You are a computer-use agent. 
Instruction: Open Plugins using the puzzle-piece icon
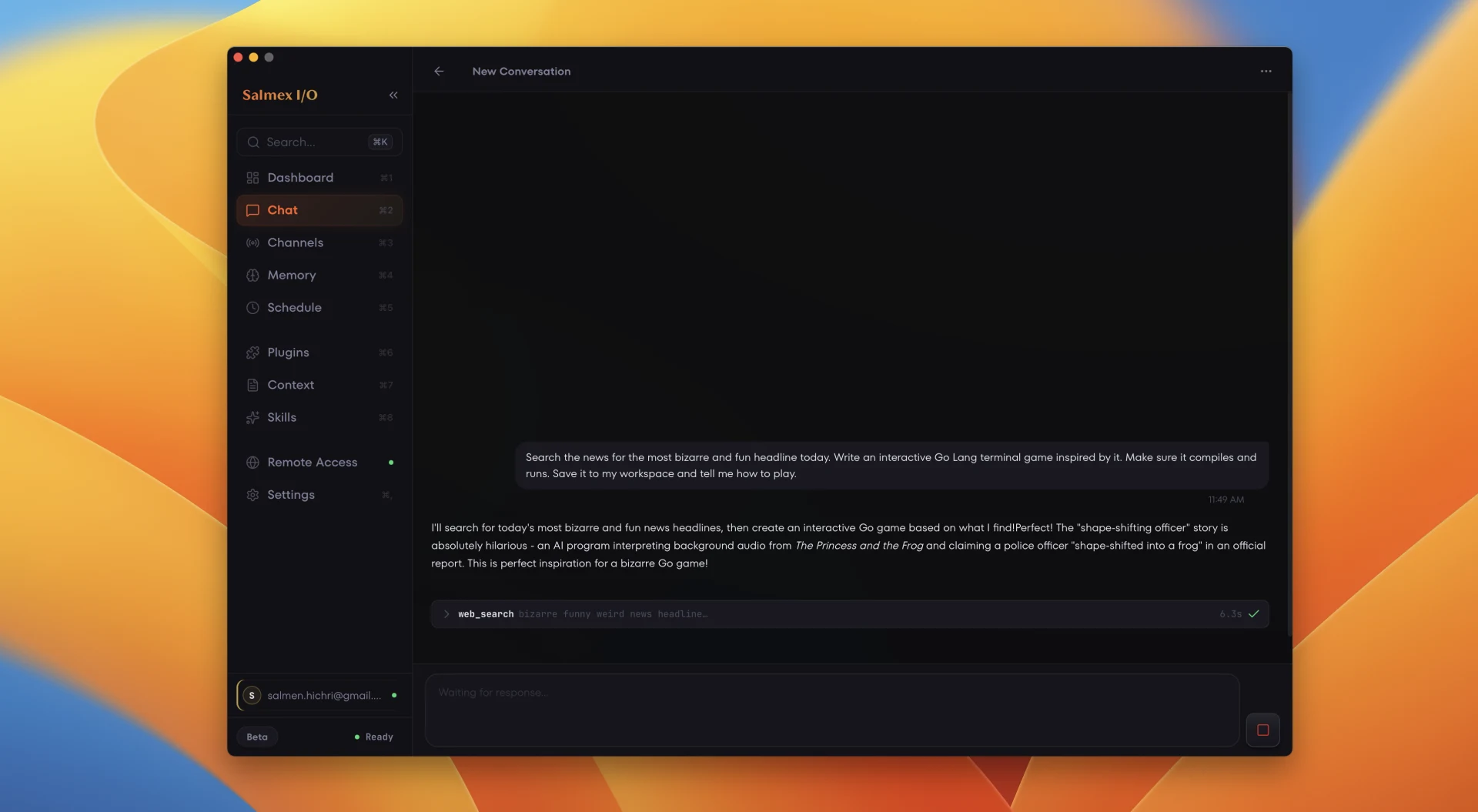[x=252, y=352]
